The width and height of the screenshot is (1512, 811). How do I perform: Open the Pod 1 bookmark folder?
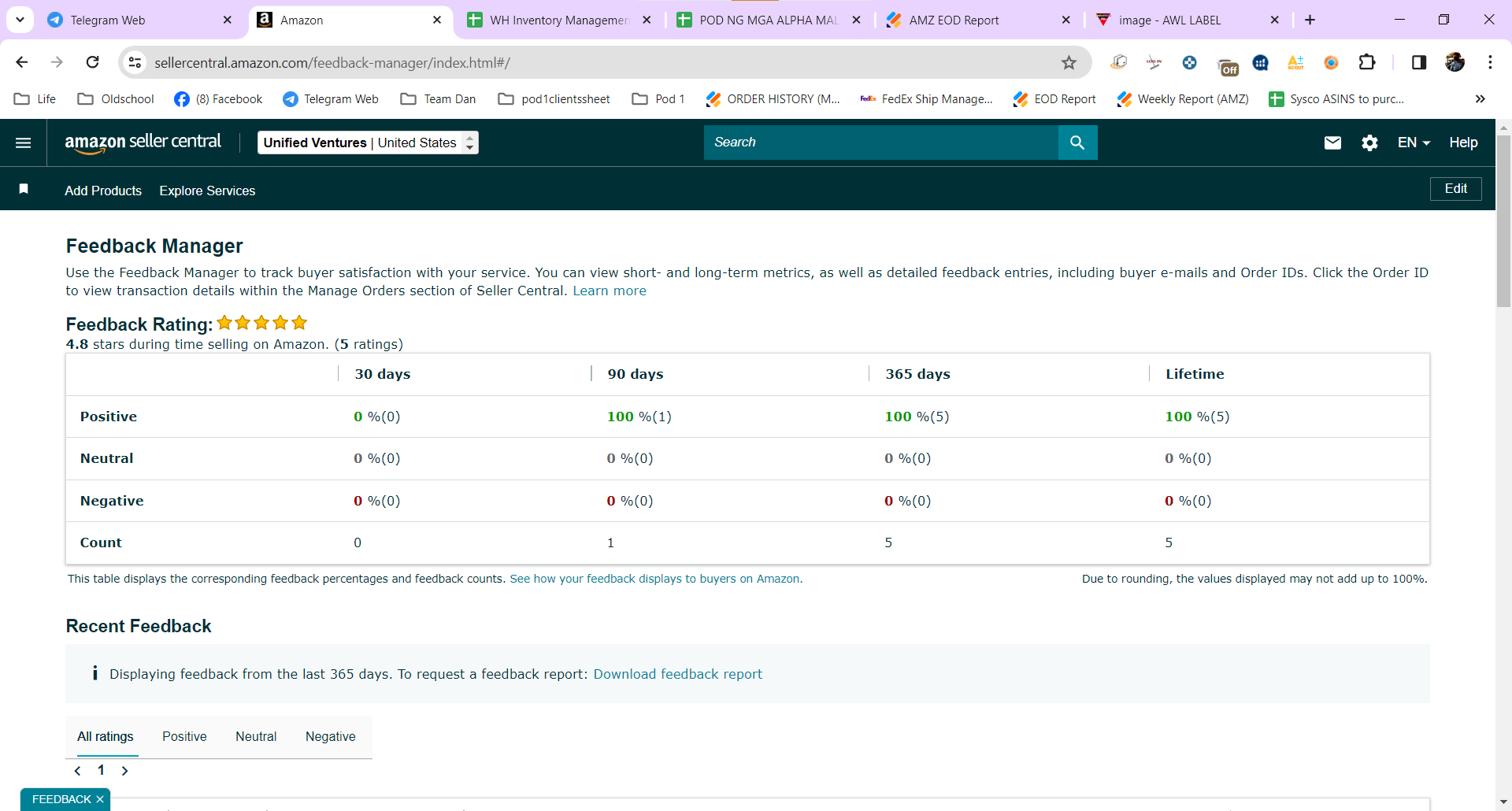658,98
